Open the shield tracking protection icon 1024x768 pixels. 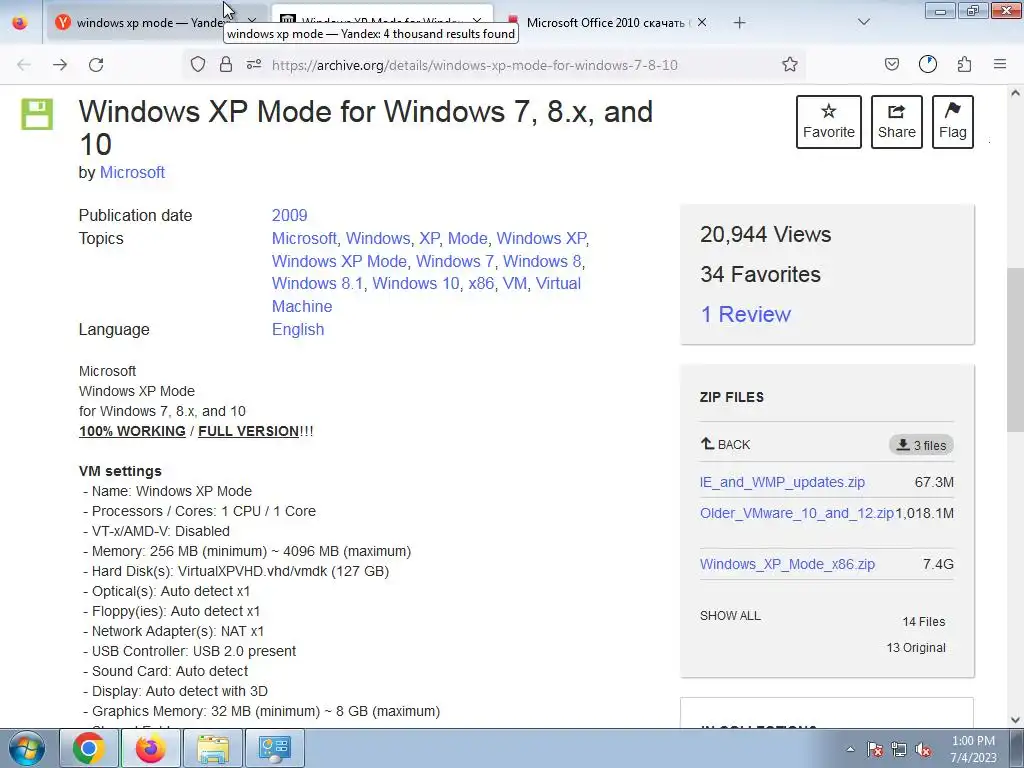point(198,64)
